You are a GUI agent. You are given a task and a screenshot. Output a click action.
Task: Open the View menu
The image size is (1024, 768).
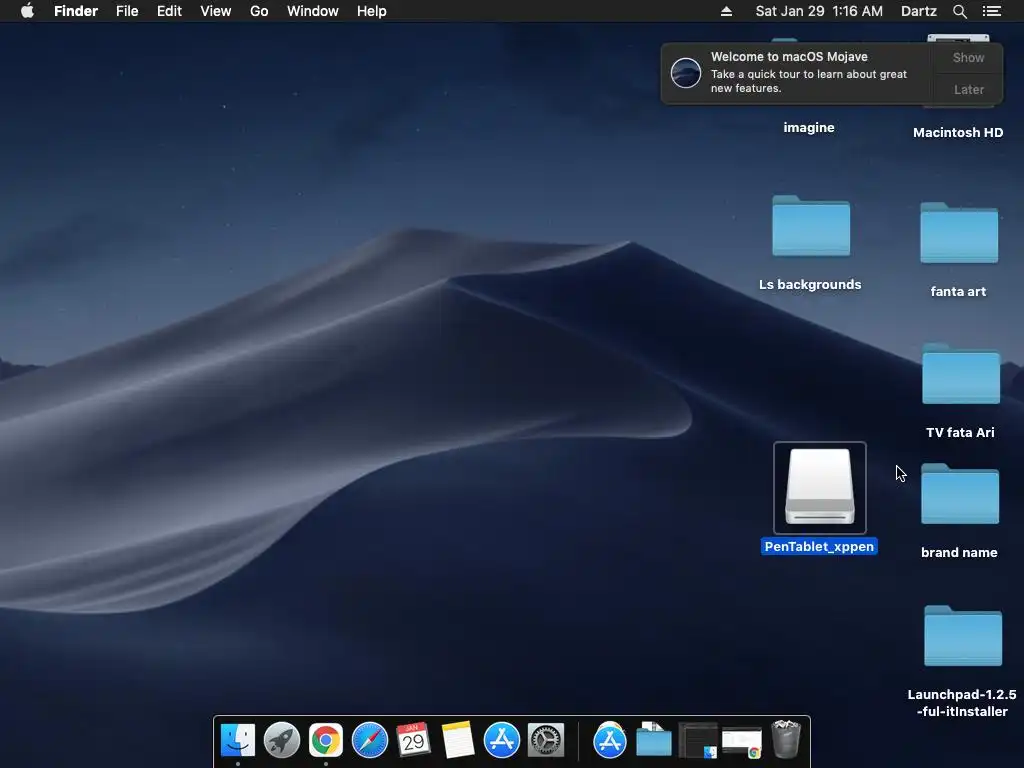pyautogui.click(x=216, y=11)
